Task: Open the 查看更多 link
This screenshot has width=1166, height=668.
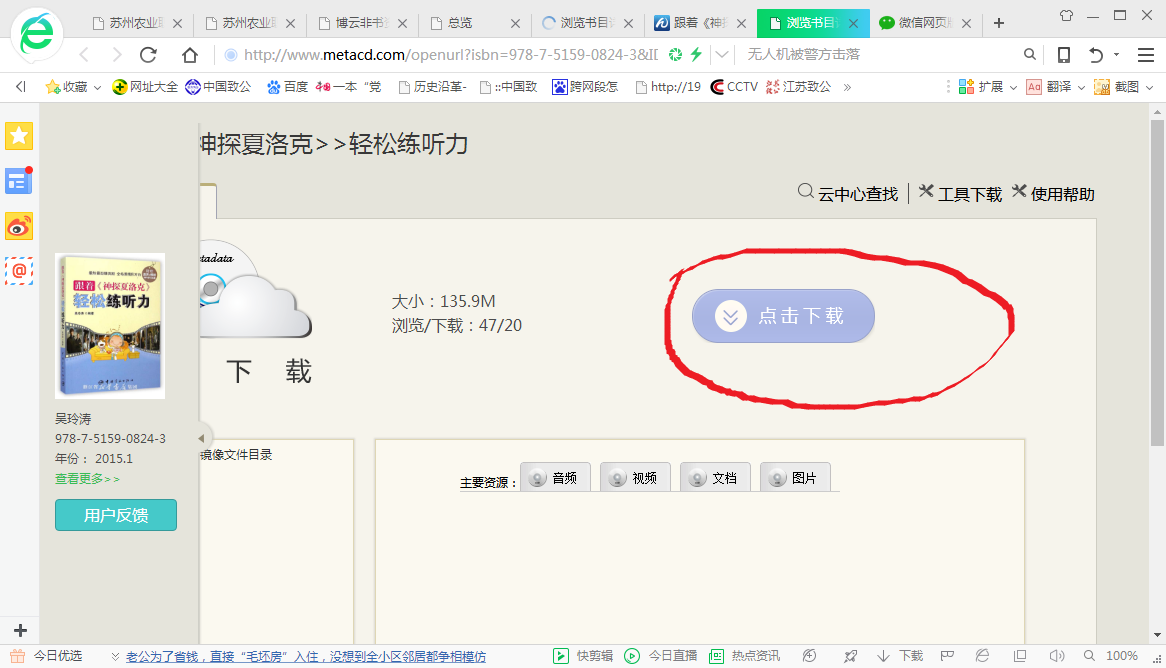Action: (x=87, y=479)
